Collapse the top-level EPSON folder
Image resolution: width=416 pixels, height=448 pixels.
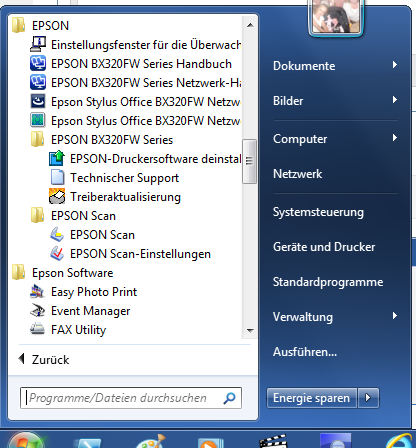(40, 26)
